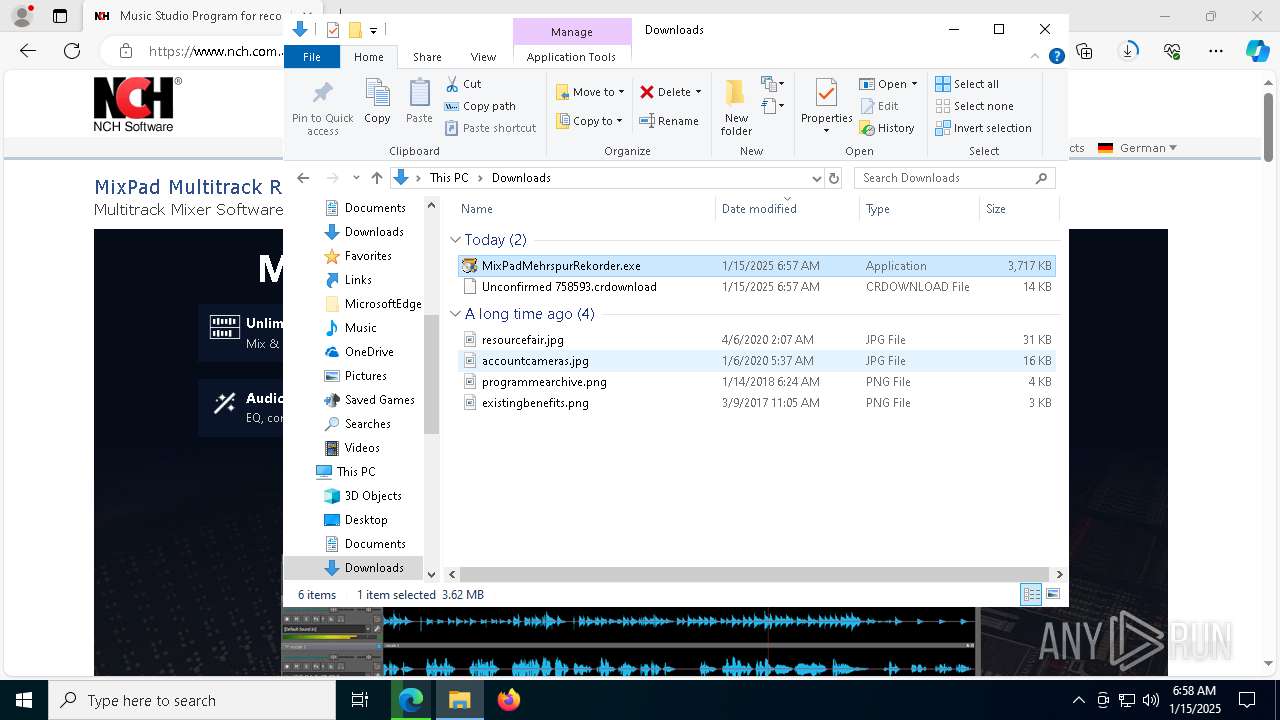Select accountcameras.jpg file
The width and height of the screenshot is (1280, 720).
tap(756, 361)
